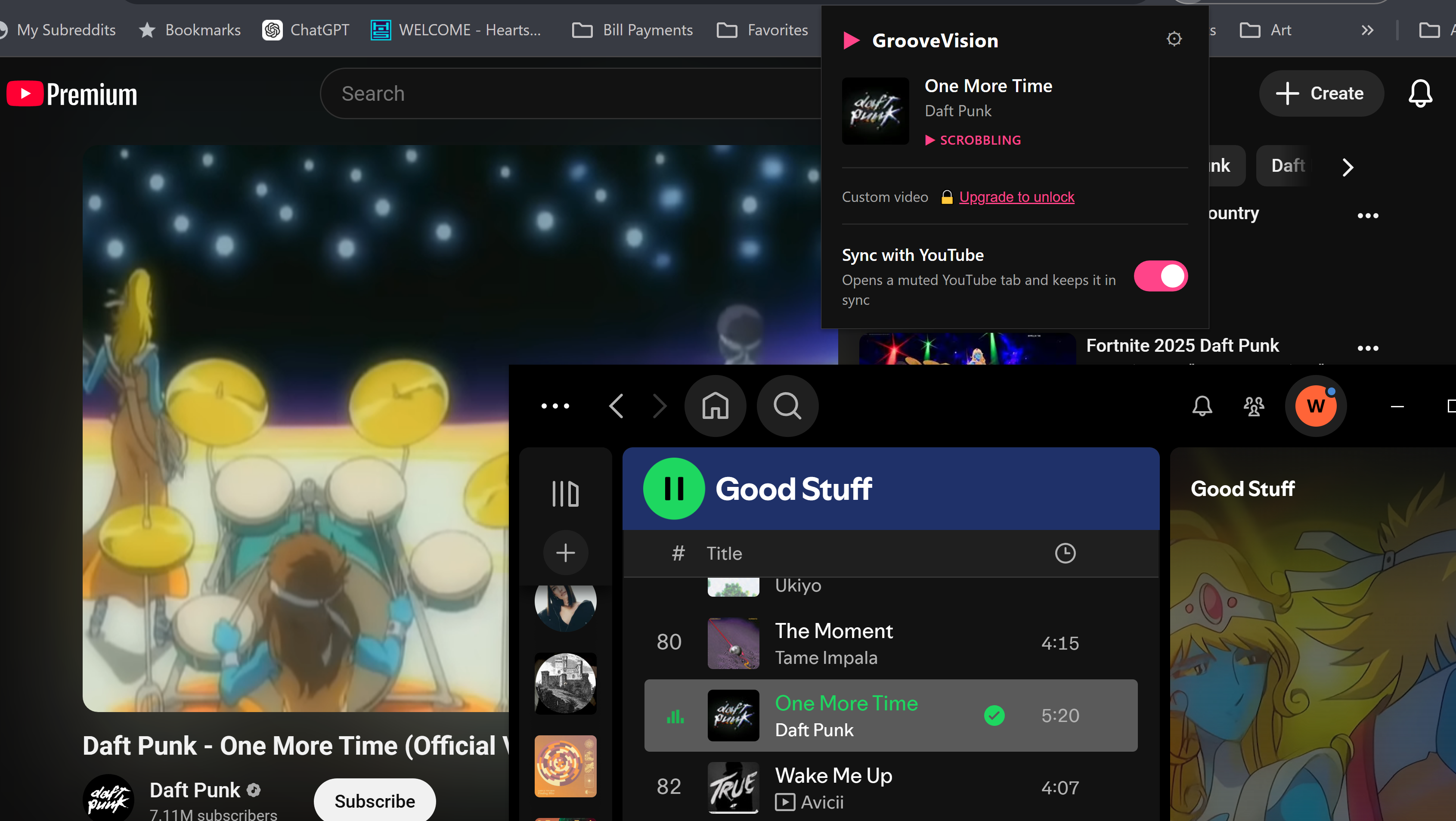Click the YouTube search field
This screenshot has height=821, width=1456.
(x=571, y=94)
